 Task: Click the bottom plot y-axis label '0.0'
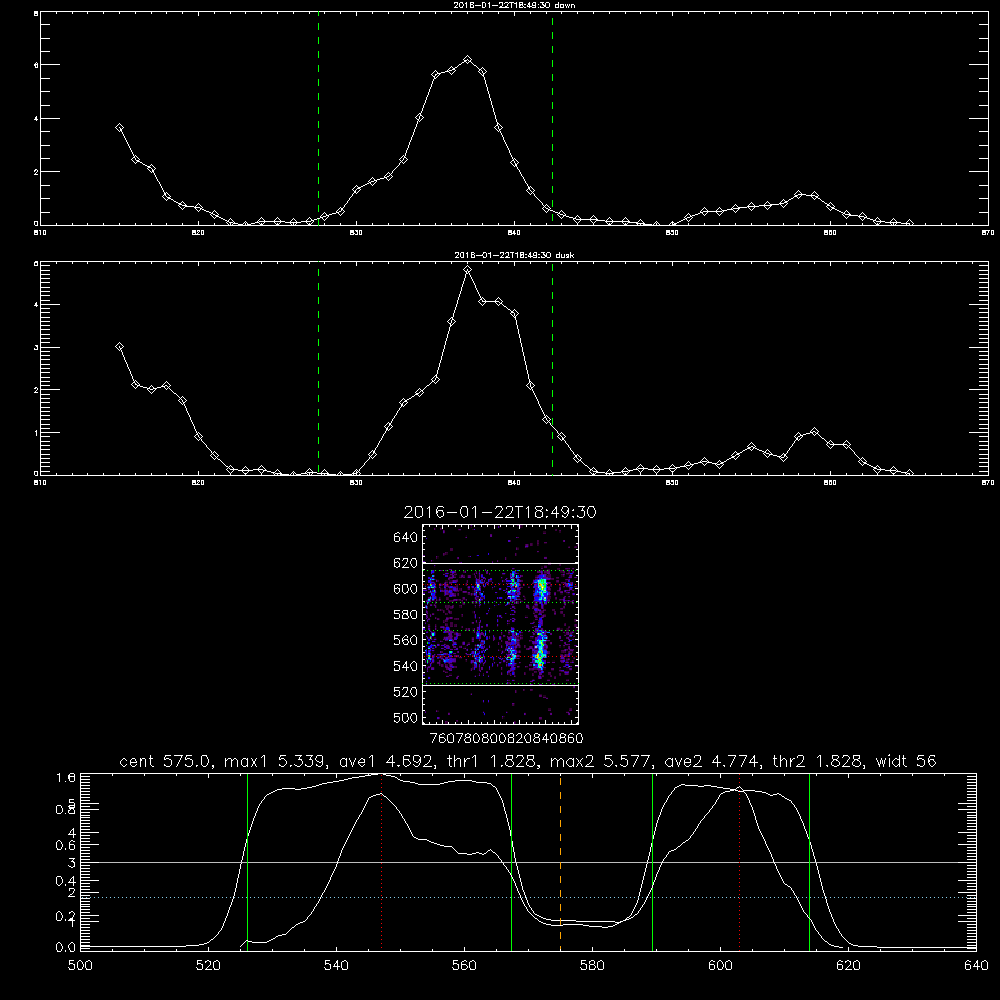(66, 948)
